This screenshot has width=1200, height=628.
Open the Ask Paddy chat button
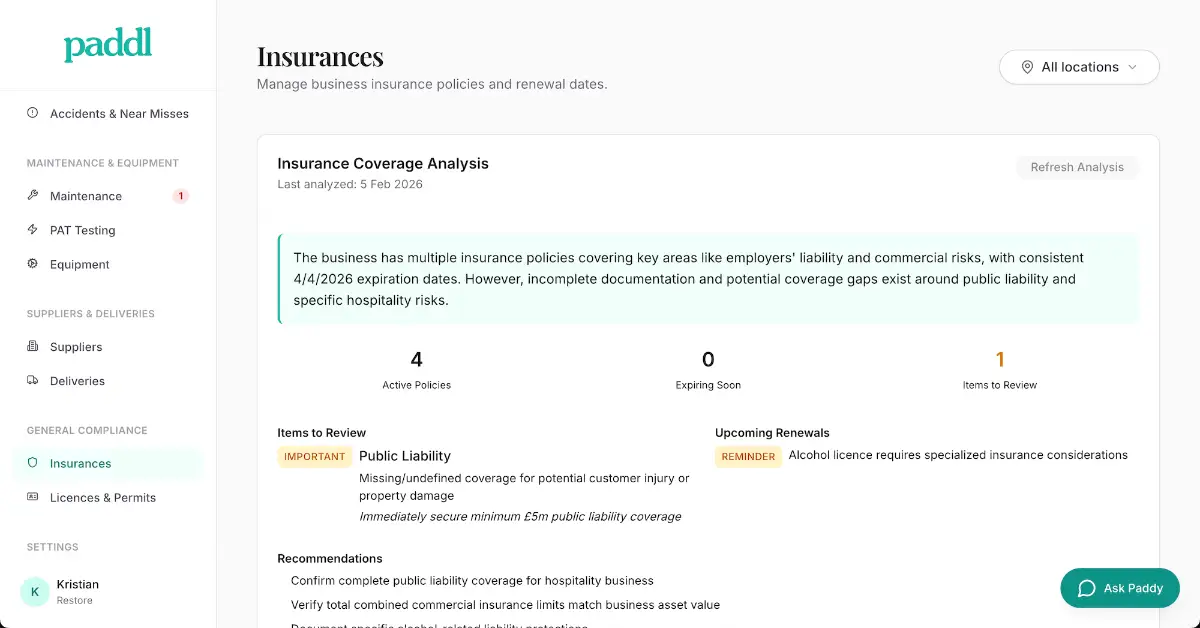pos(1120,588)
